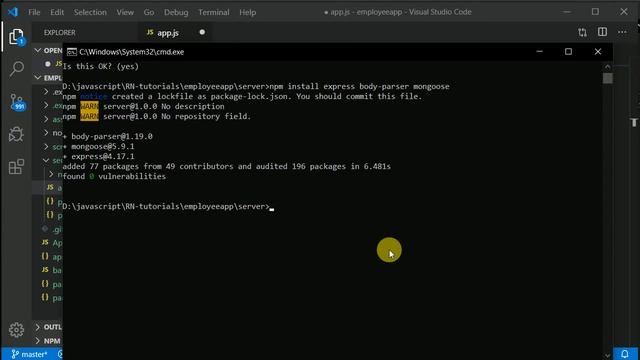Click the EXPLORER panel title
Screen dimensions: 640x360
pos(60,33)
